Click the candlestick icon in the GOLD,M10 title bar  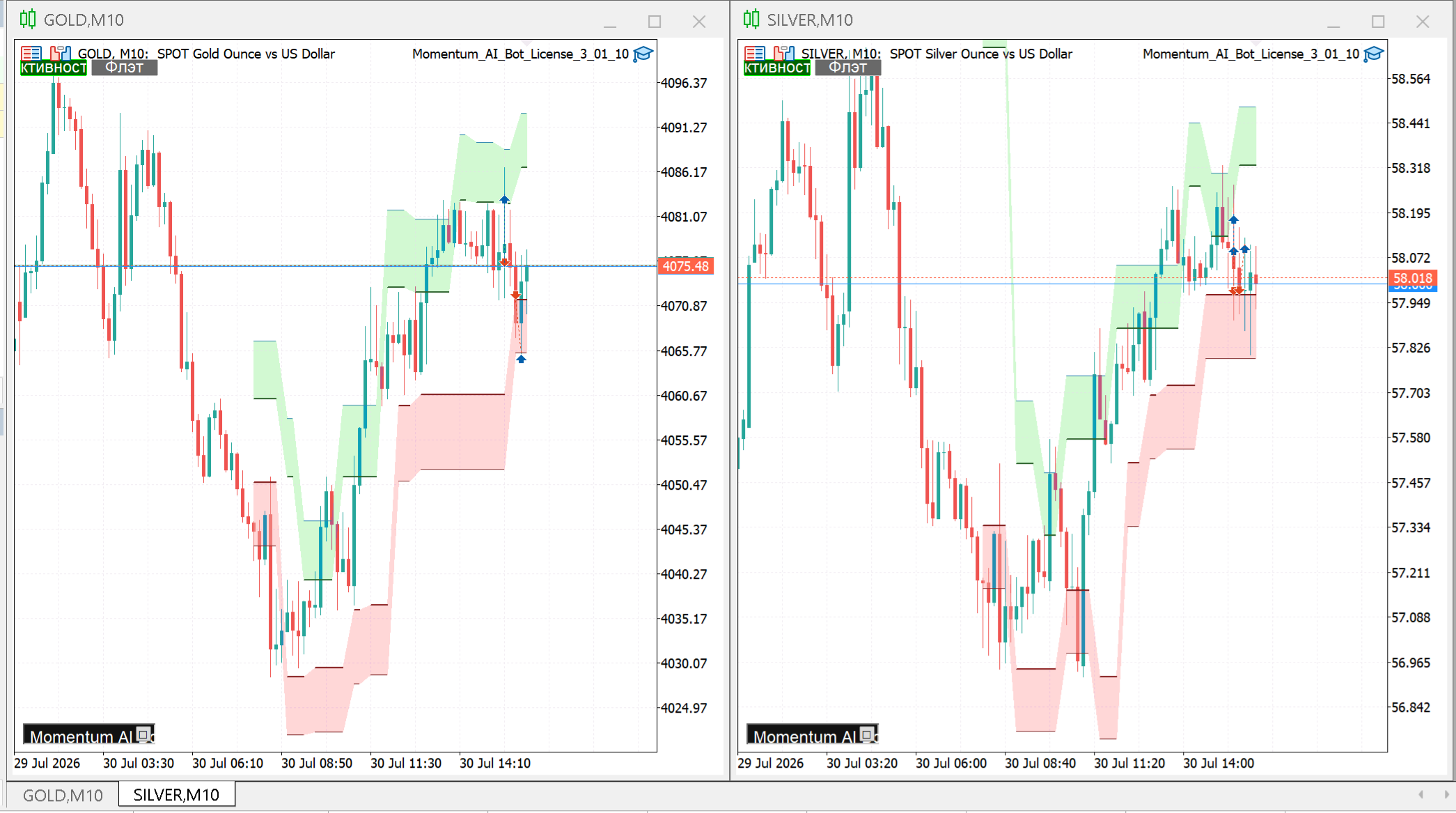pyautogui.click(x=28, y=20)
